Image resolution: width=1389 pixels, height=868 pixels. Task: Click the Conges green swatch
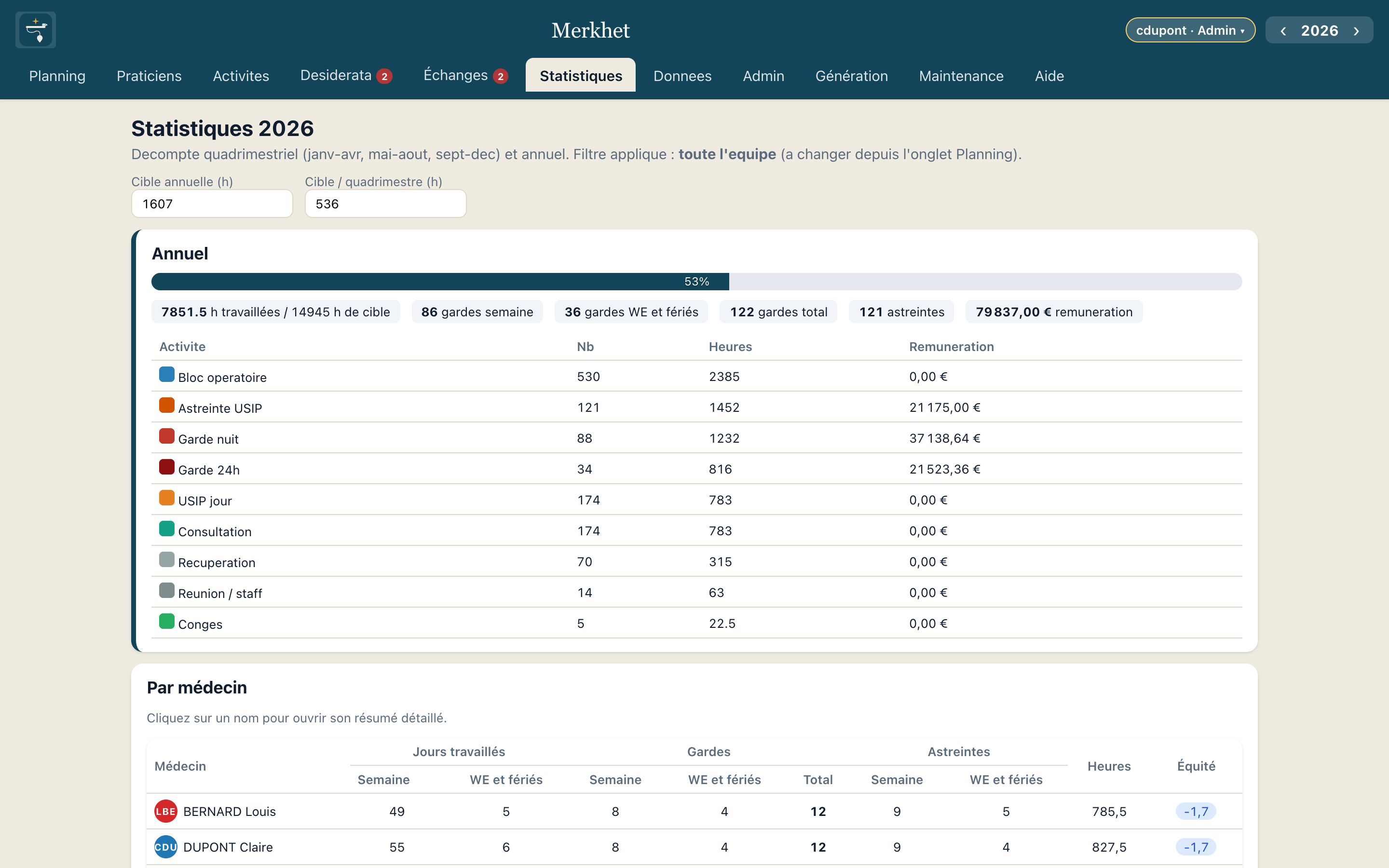point(166,622)
